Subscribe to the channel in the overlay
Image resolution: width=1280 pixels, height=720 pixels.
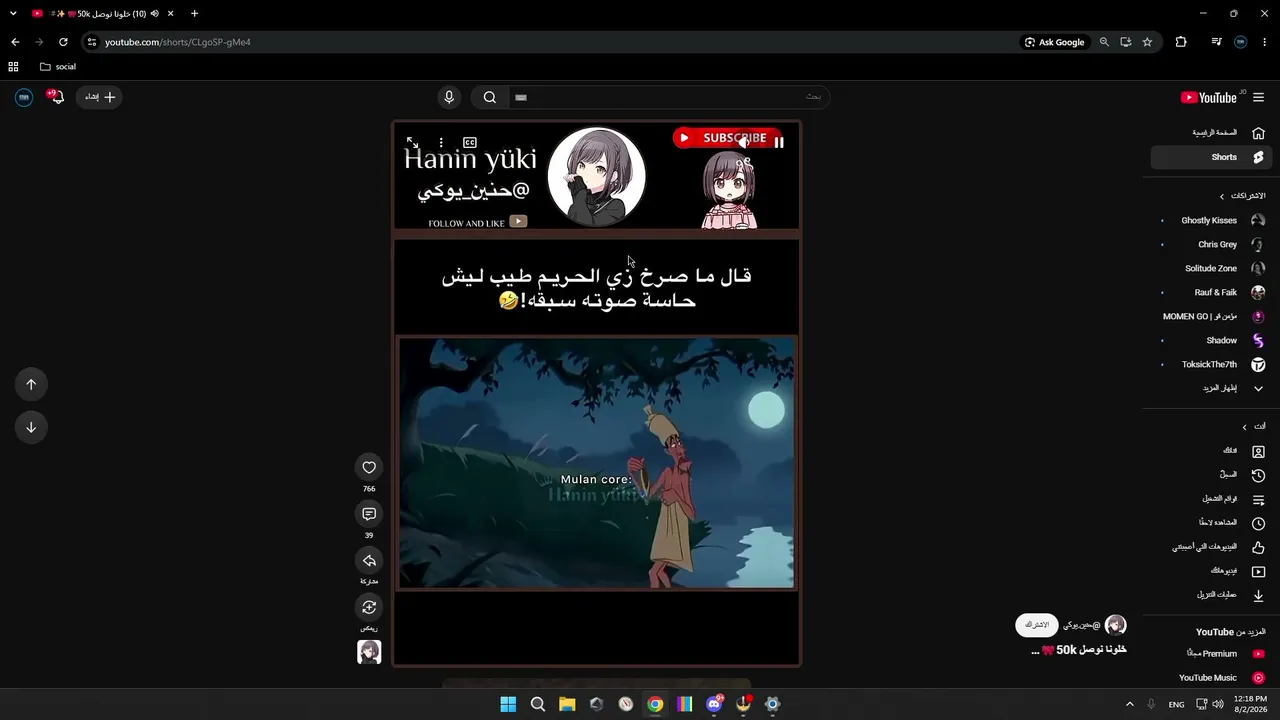[1037, 625]
